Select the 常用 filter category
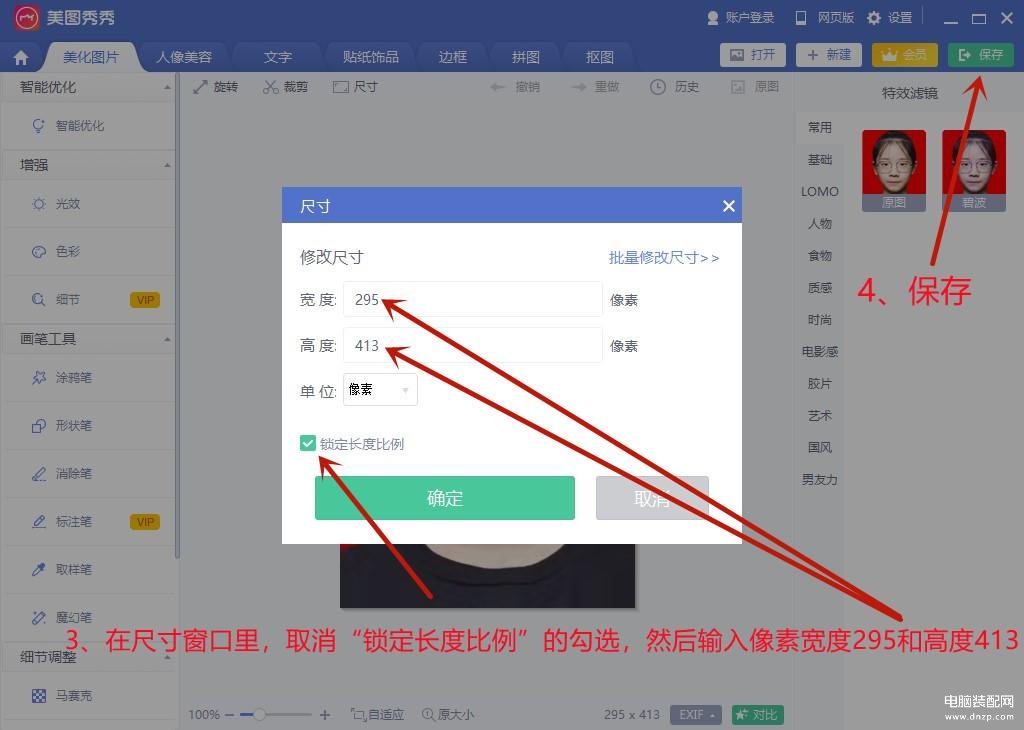The width and height of the screenshot is (1024, 730). 820,127
